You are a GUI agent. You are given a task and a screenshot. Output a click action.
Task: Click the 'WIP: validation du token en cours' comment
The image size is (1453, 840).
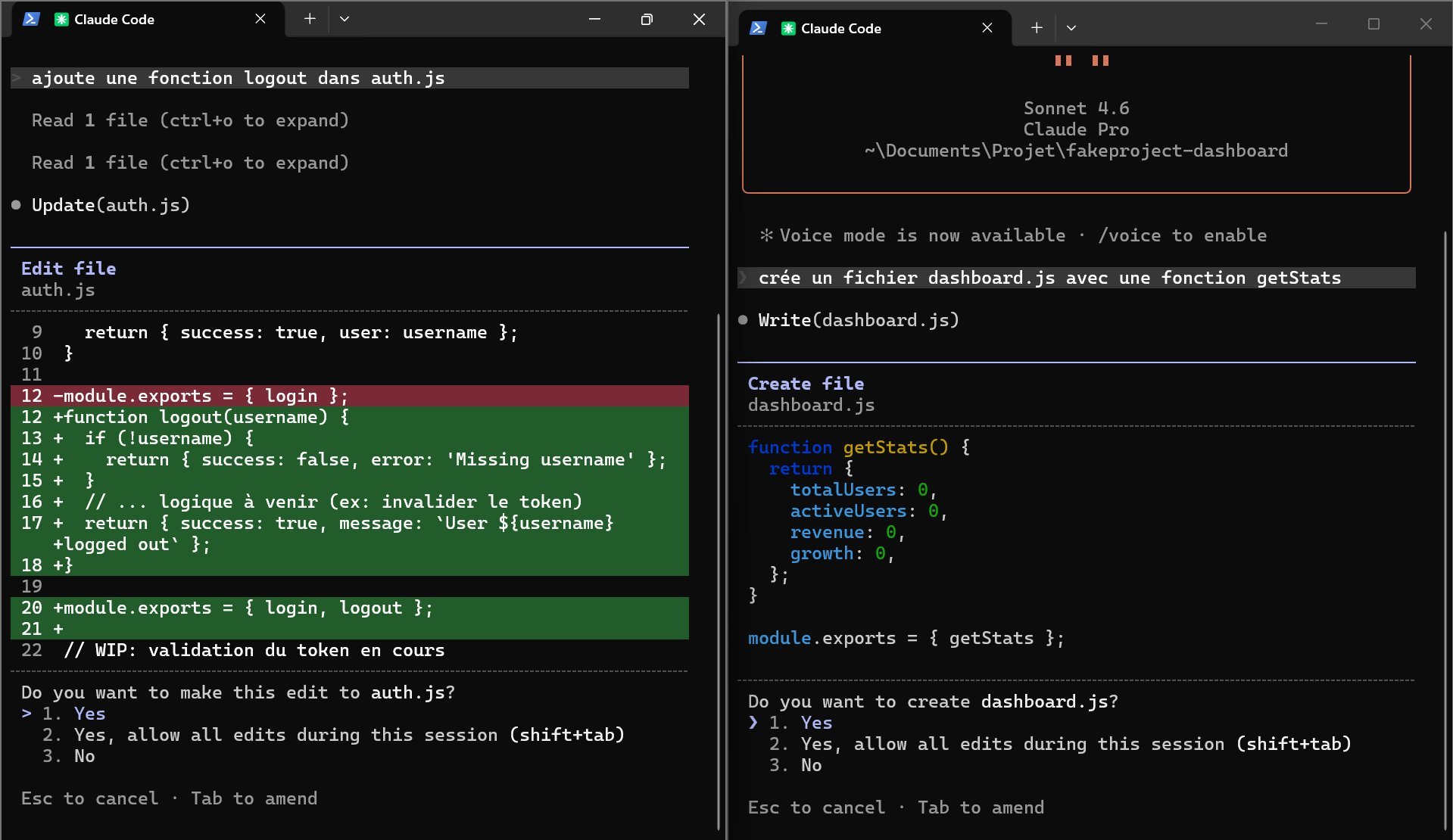point(254,650)
